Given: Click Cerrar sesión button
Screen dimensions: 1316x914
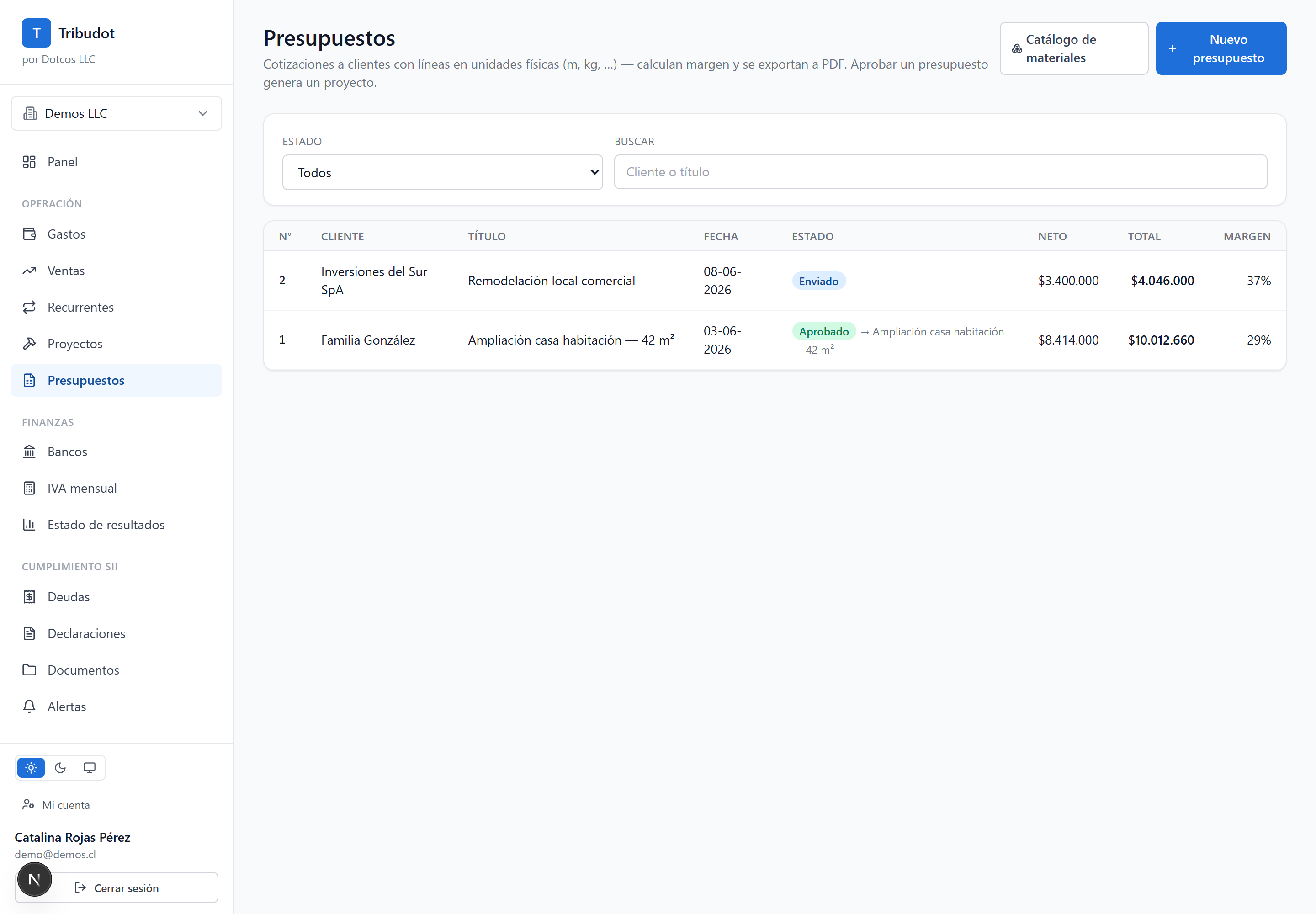Looking at the screenshot, I should click(117, 887).
